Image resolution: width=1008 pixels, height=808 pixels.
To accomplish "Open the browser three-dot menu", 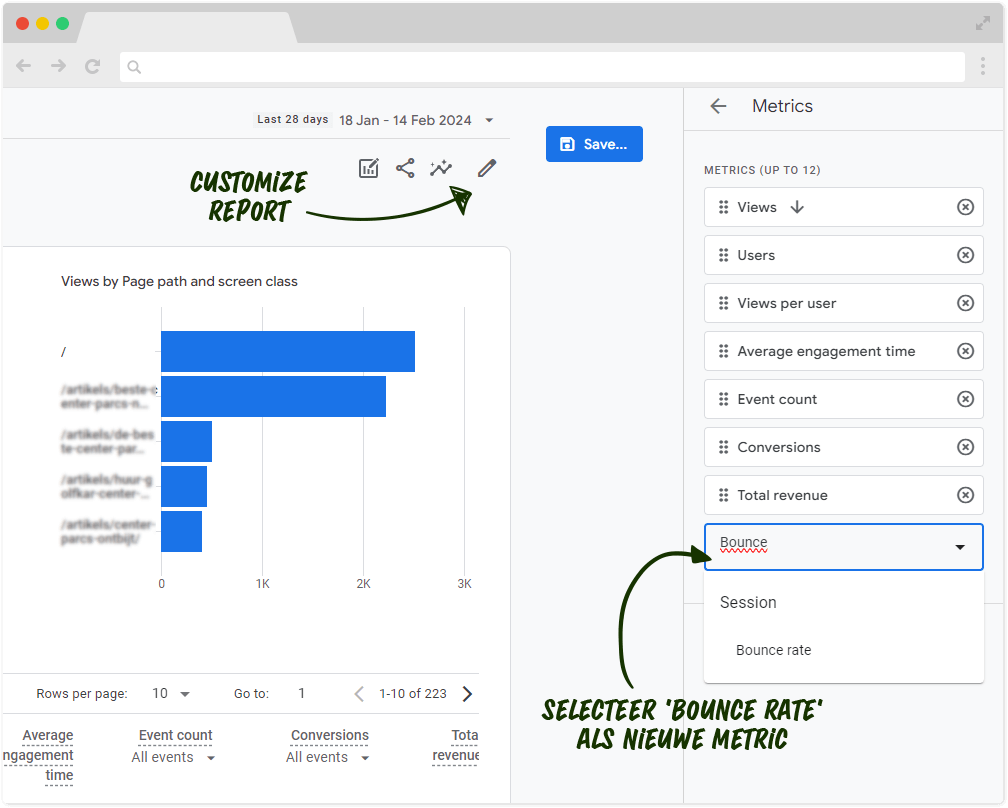I will point(982,66).
